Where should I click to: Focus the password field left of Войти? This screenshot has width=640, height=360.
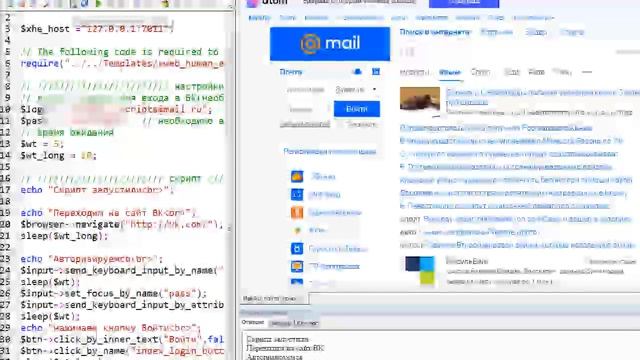click(x=304, y=109)
